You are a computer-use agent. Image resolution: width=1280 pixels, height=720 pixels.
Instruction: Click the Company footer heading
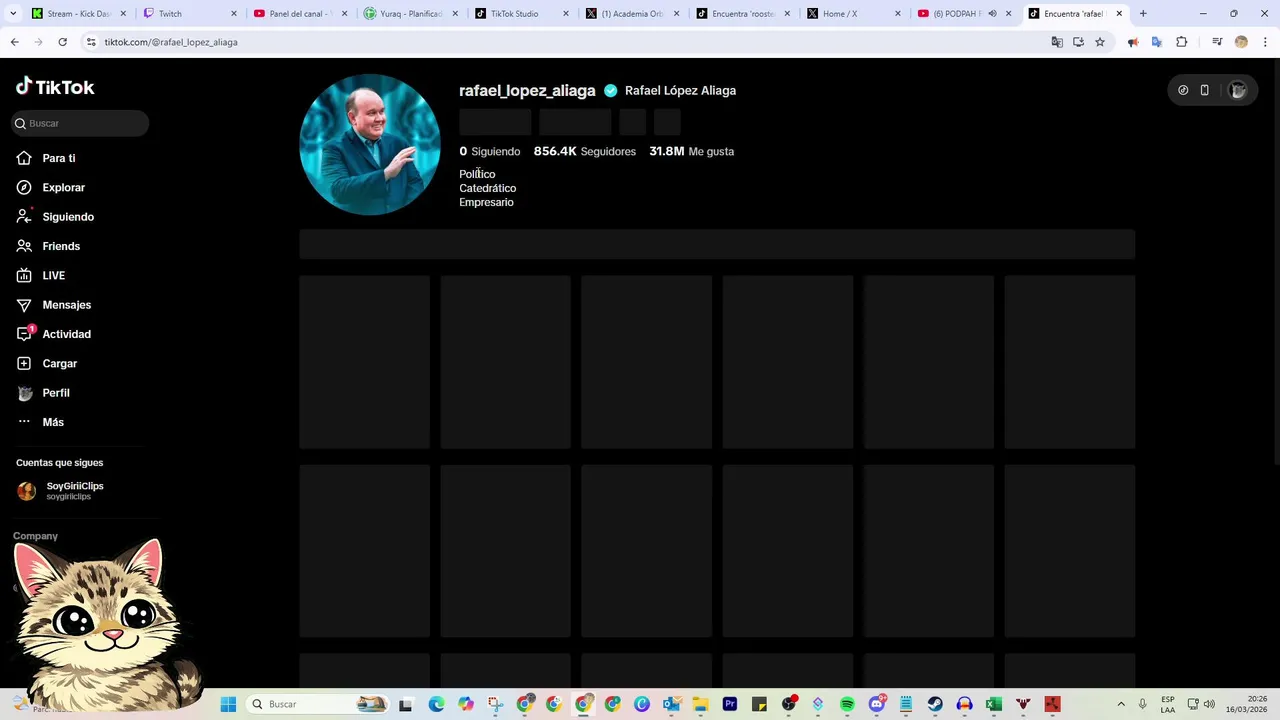click(x=35, y=536)
